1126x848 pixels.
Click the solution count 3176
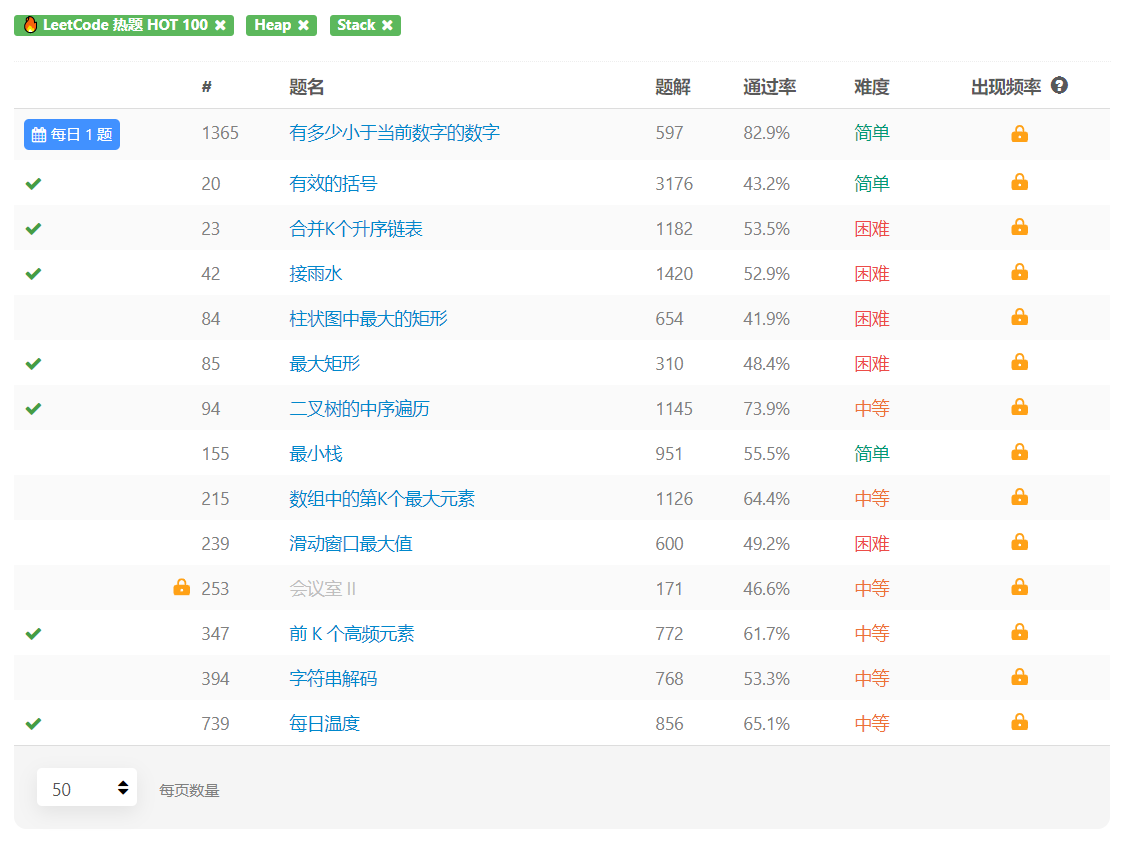tap(674, 184)
